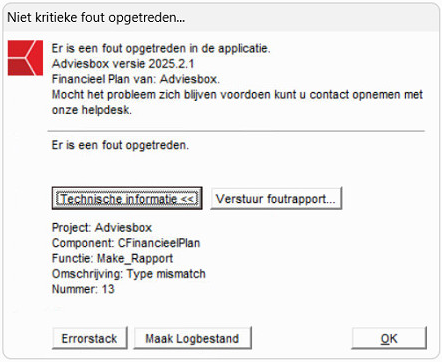442x362 pixels.
Task: Click the short message 'Er is een fout opgetreden.'
Action: (x=120, y=145)
